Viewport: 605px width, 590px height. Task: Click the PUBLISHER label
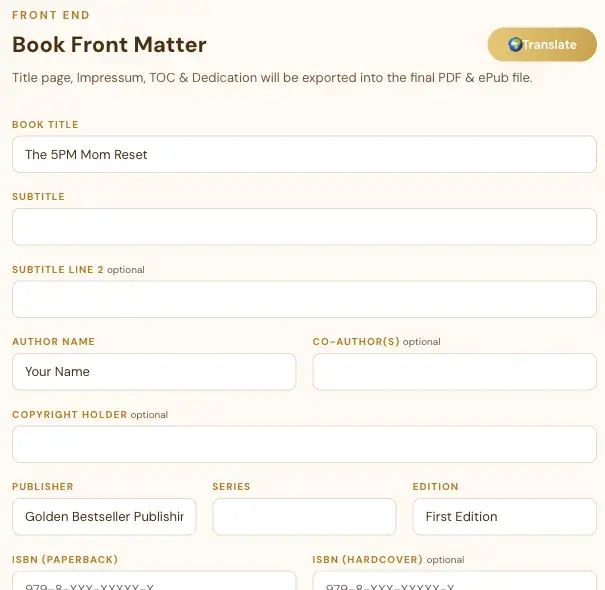point(43,487)
